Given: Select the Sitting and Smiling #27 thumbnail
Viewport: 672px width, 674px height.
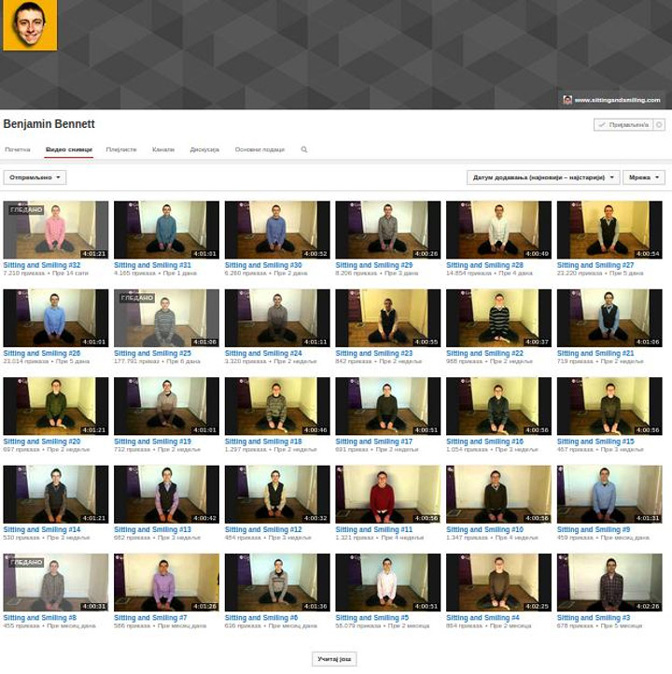Looking at the screenshot, I should coord(609,230).
